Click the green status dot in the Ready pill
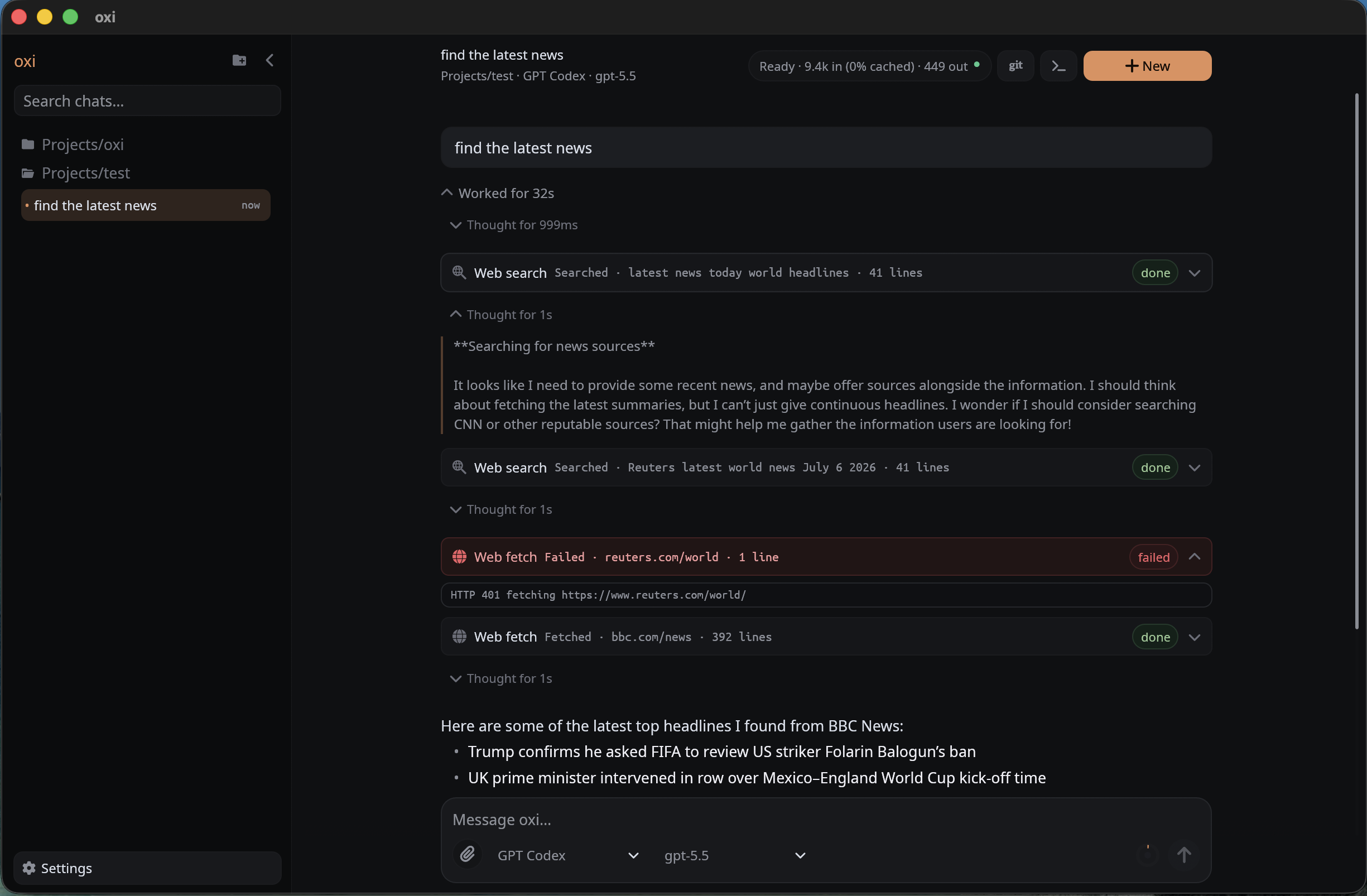1367x896 pixels. [976, 64]
